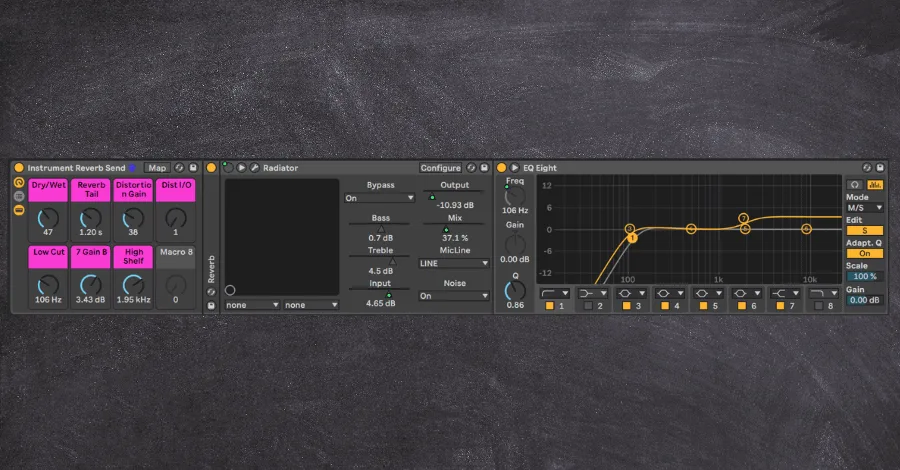Open Radiator plug-in window wrench icon
Screen dimensions: 900x470
point(254,168)
